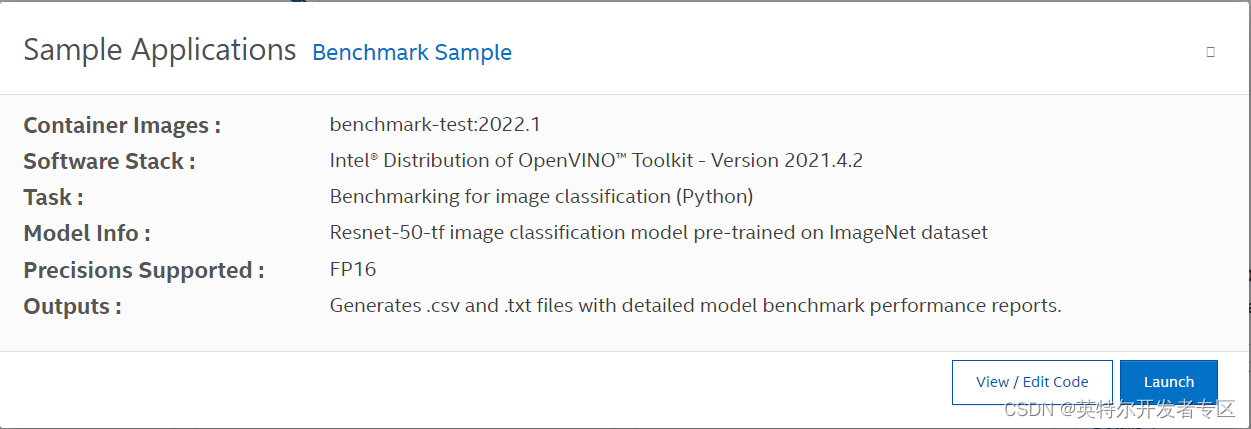Click the Launch button
The width and height of the screenshot is (1251, 429).
click(x=1168, y=382)
